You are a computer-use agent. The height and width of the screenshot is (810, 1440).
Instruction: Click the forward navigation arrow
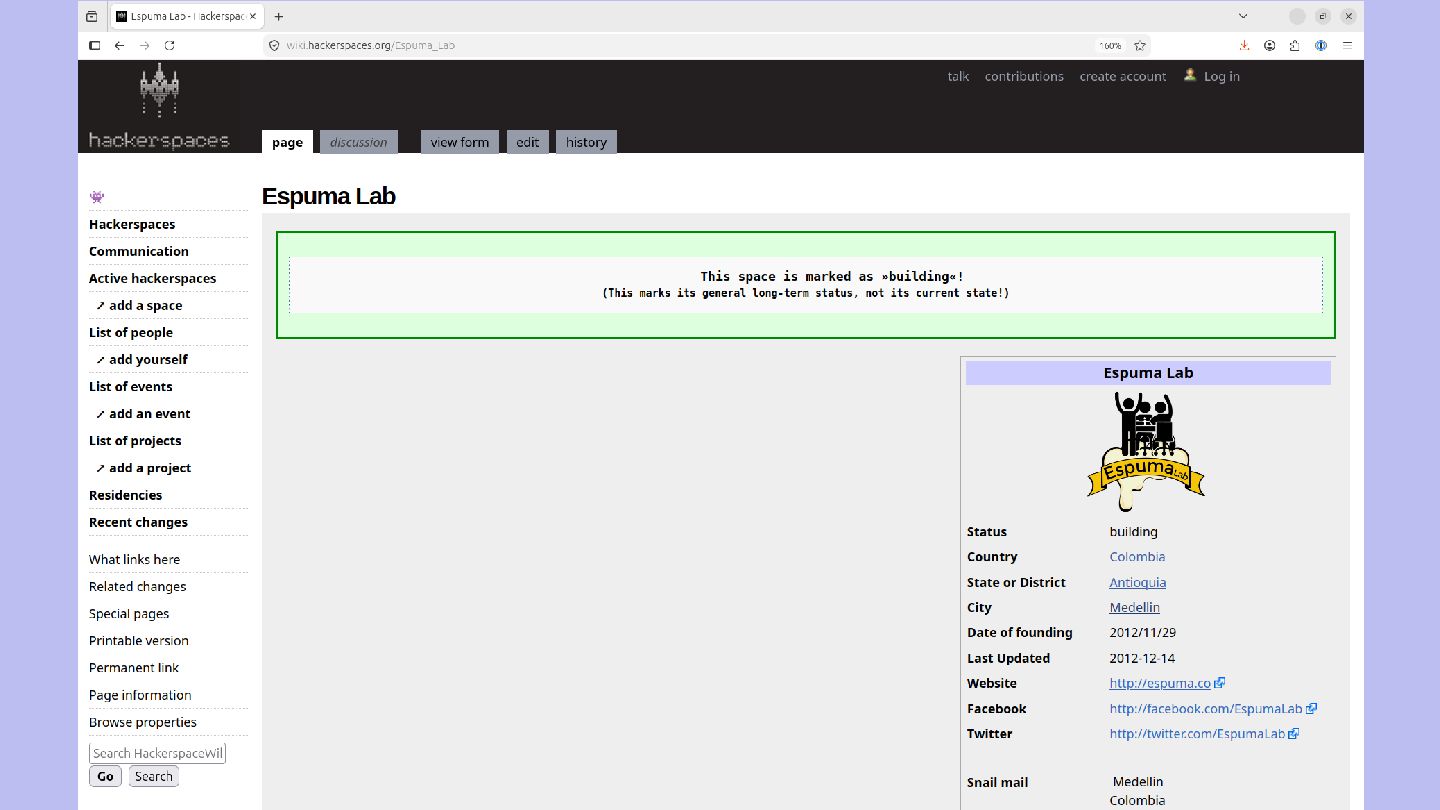pos(144,45)
